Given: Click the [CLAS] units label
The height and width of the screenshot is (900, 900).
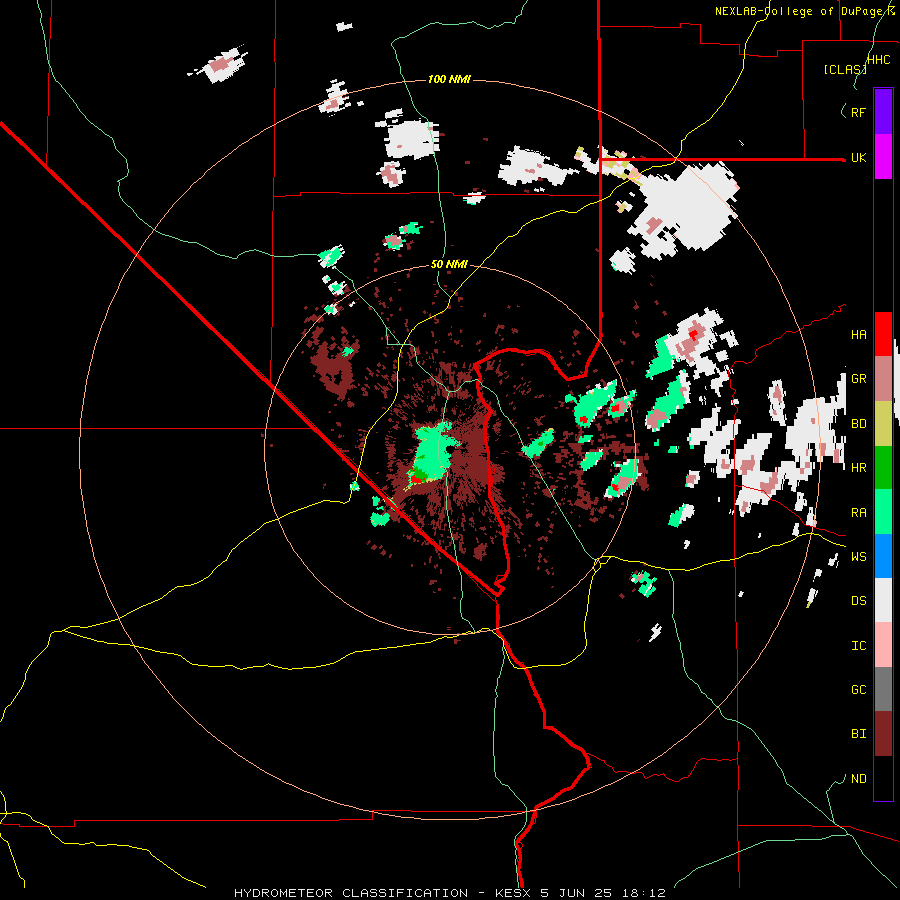Looking at the screenshot, I should (844, 69).
